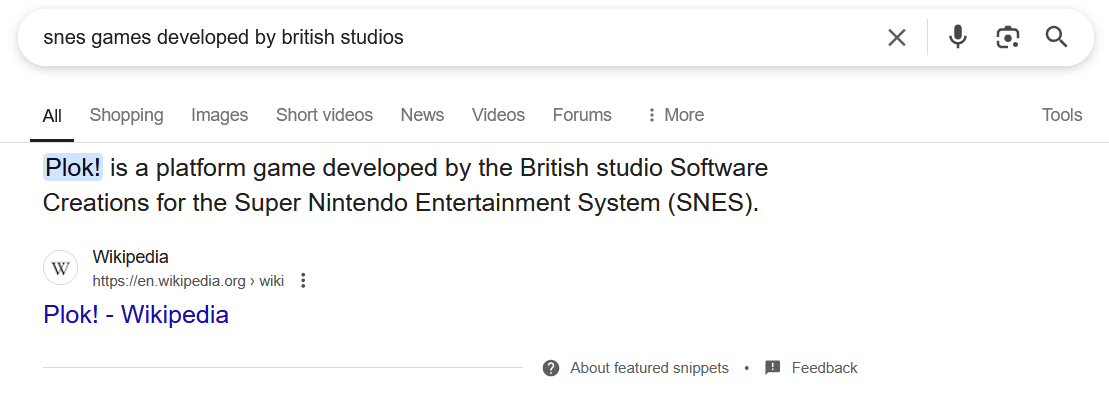Open the Tools options

1062,115
